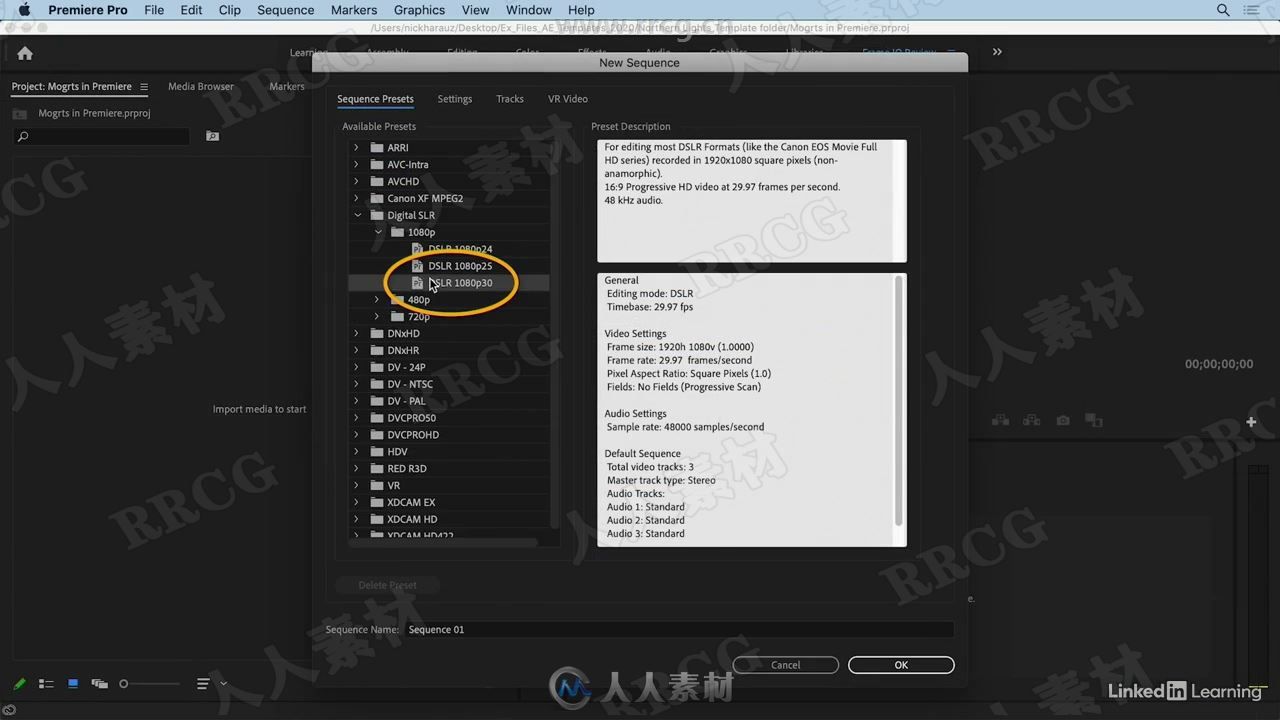Select the VR folder row
Image resolution: width=1280 pixels, height=720 pixels.
click(x=449, y=486)
